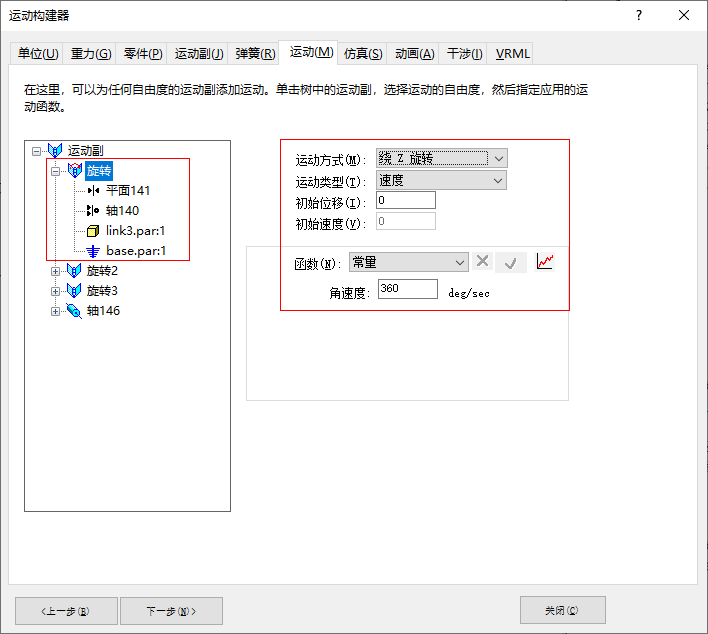Switch to the 单位(U) tab
The width and height of the screenshot is (708, 634).
coord(38,54)
